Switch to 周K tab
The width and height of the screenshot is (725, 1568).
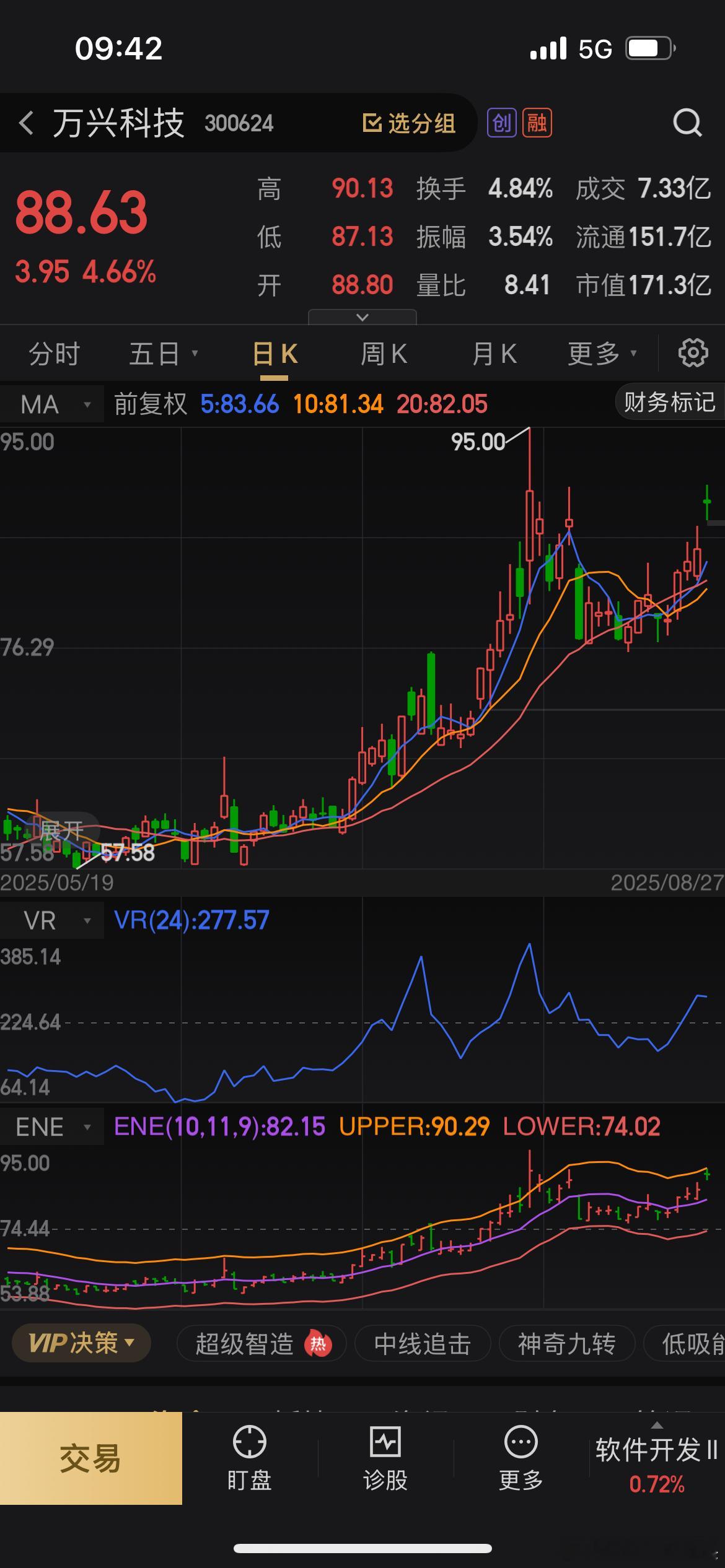pyautogui.click(x=384, y=354)
